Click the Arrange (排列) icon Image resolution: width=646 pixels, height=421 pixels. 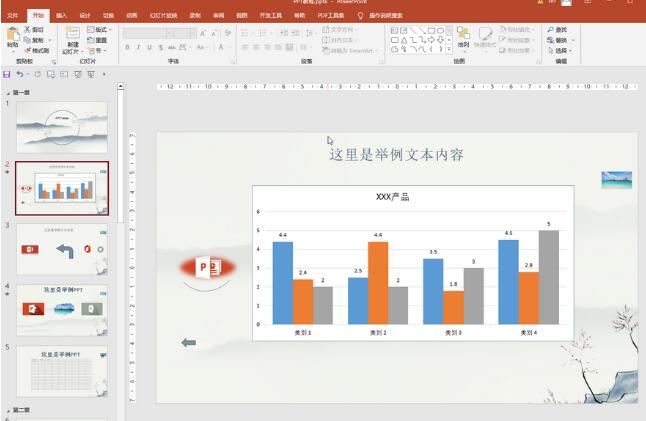[x=463, y=34]
